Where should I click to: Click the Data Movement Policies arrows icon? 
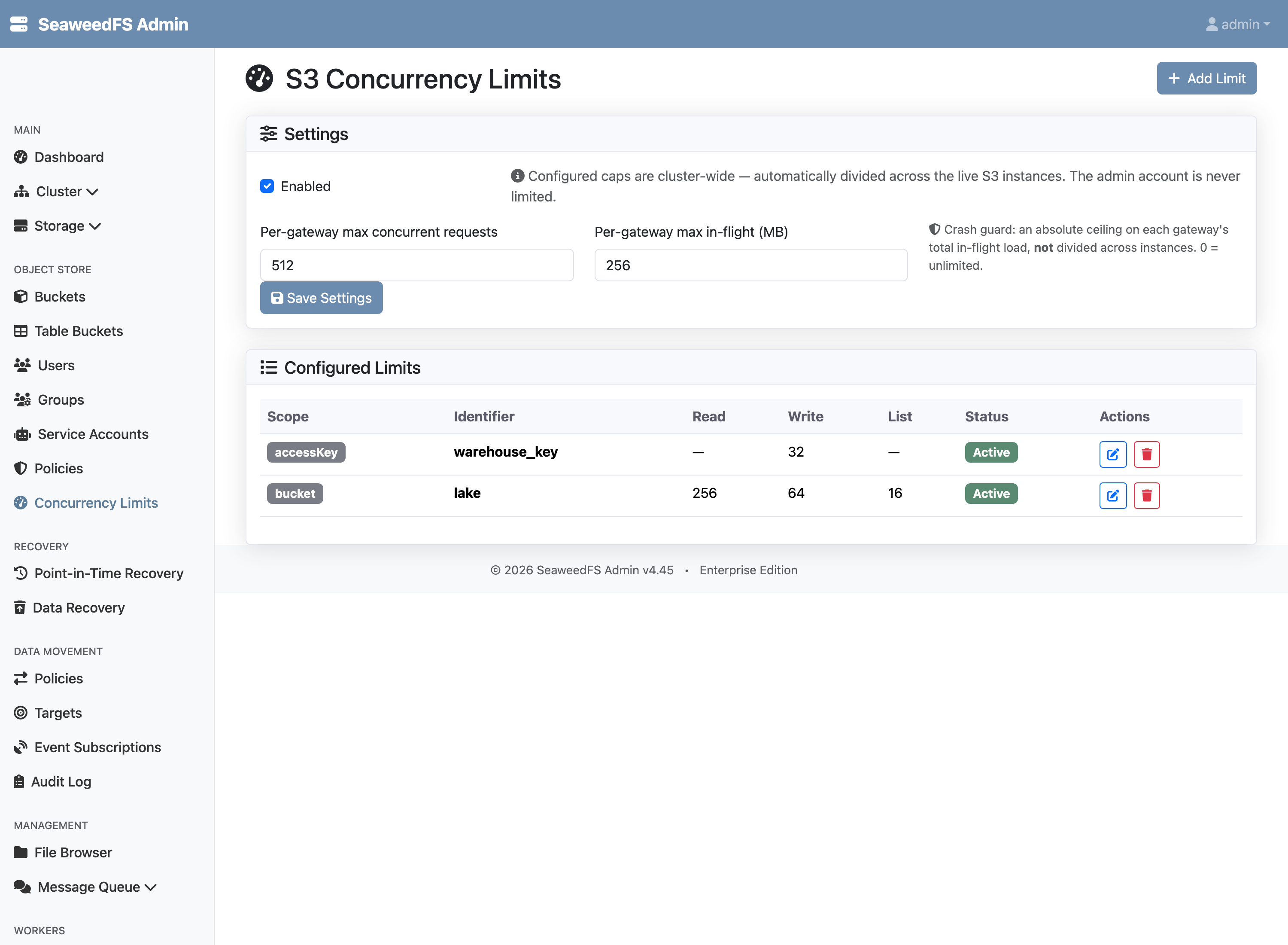pos(21,678)
